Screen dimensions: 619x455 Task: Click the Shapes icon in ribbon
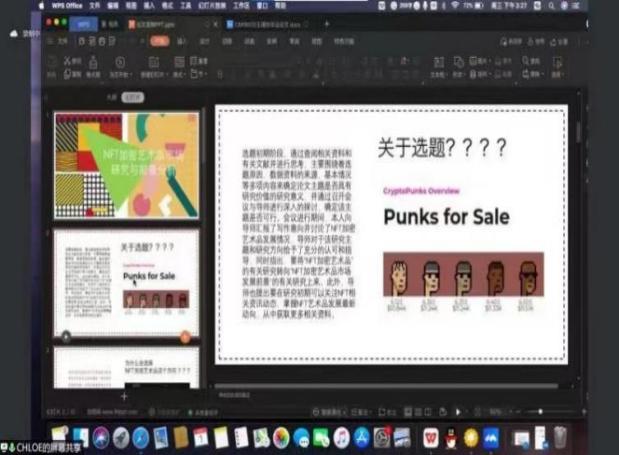458,62
